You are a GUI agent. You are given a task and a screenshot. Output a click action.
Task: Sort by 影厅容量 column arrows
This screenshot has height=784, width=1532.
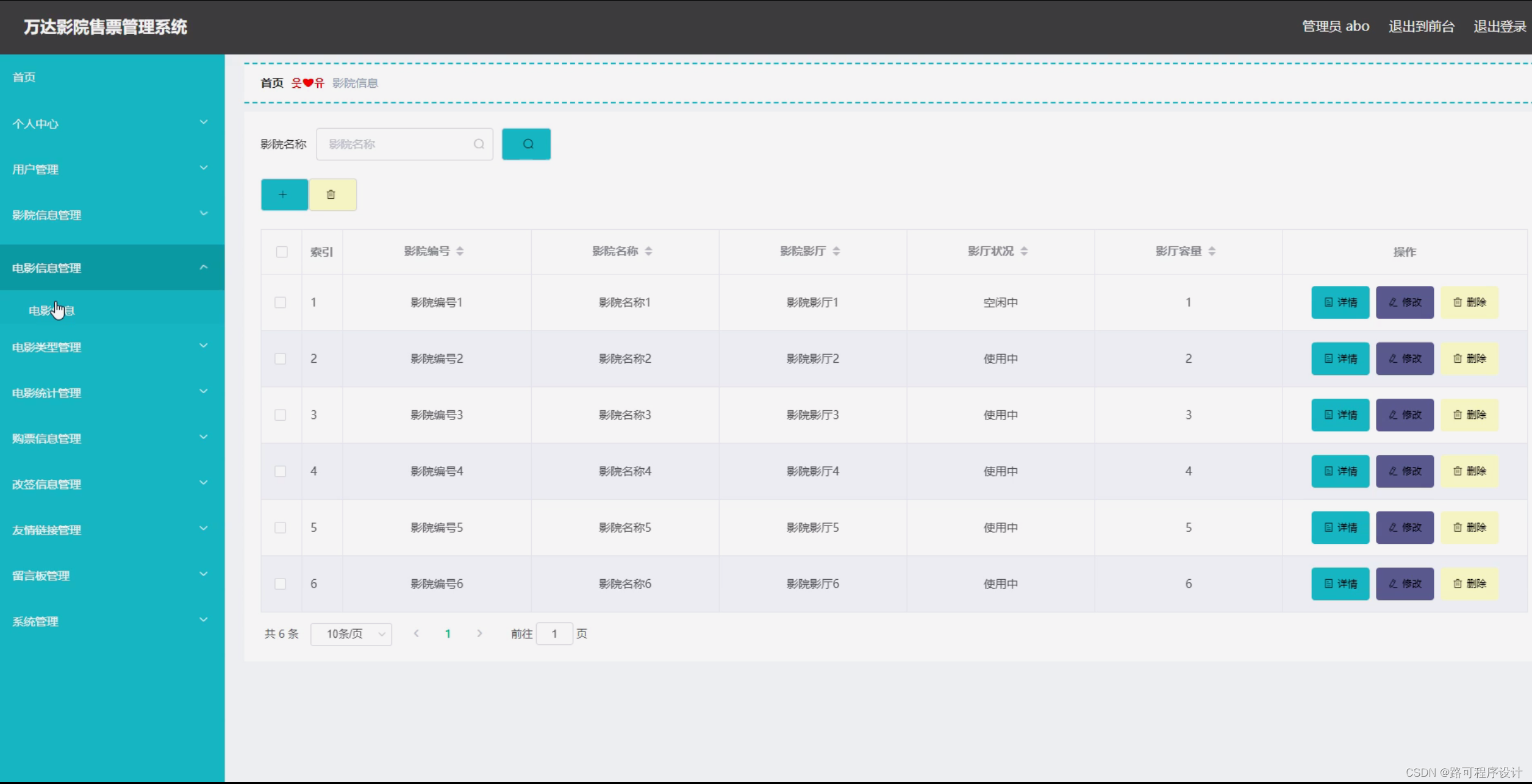pyautogui.click(x=1211, y=251)
